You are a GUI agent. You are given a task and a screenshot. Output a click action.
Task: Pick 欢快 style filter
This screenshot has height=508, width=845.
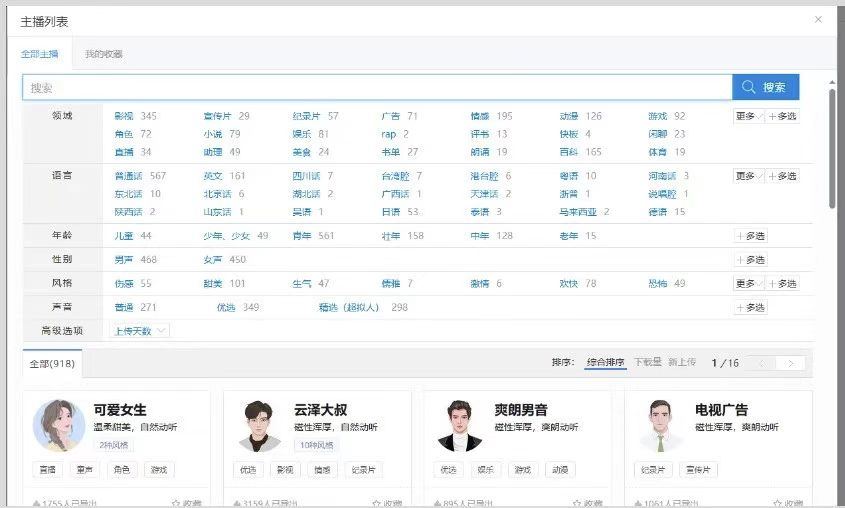569,283
